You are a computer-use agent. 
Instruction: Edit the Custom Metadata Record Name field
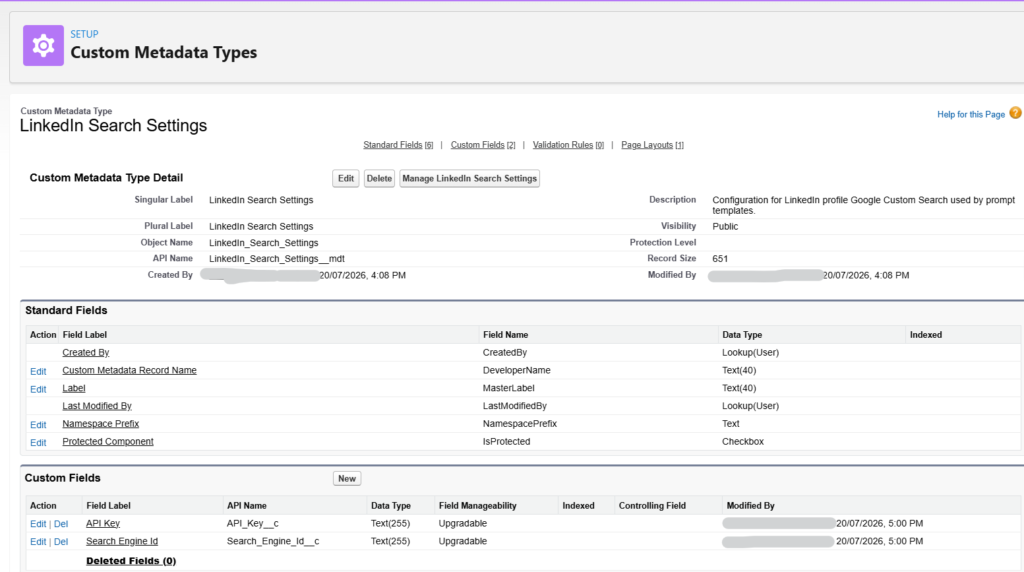tap(38, 372)
